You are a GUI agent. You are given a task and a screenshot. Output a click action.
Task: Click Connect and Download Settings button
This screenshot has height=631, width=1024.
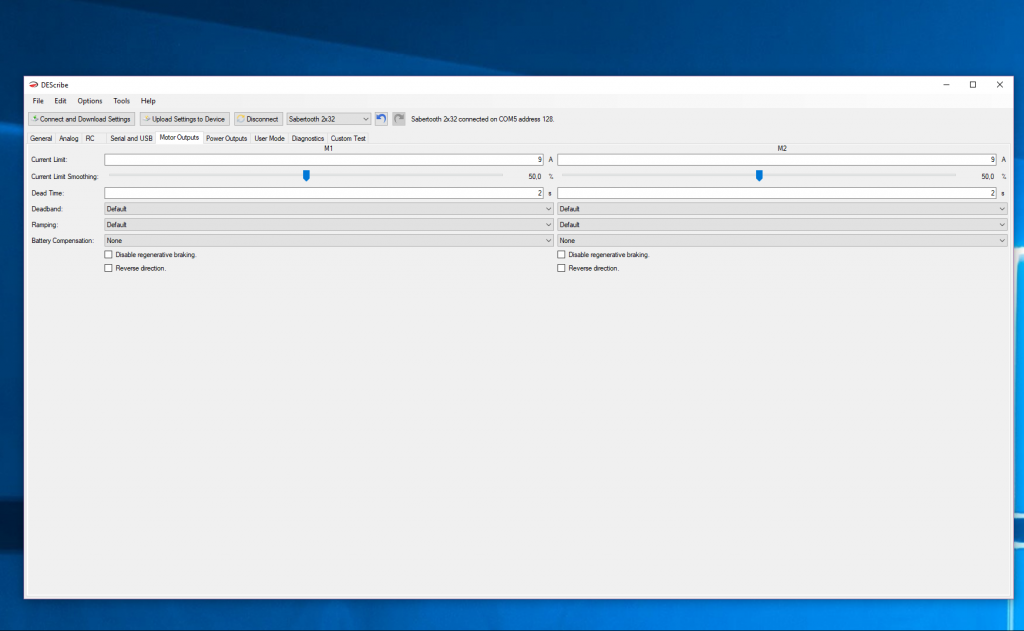tap(82, 119)
